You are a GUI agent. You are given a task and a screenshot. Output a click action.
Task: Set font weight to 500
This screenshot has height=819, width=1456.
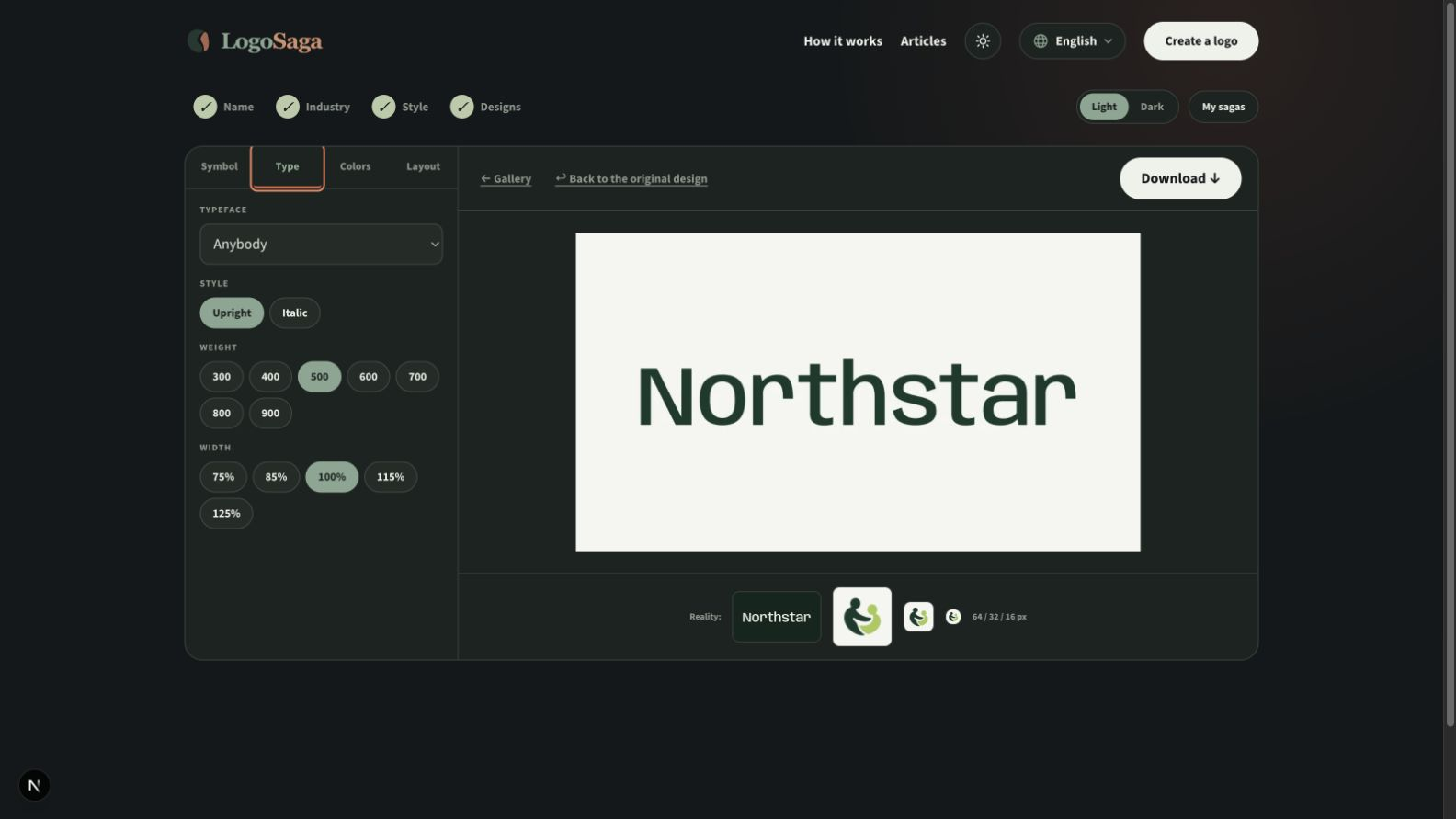pos(319,377)
